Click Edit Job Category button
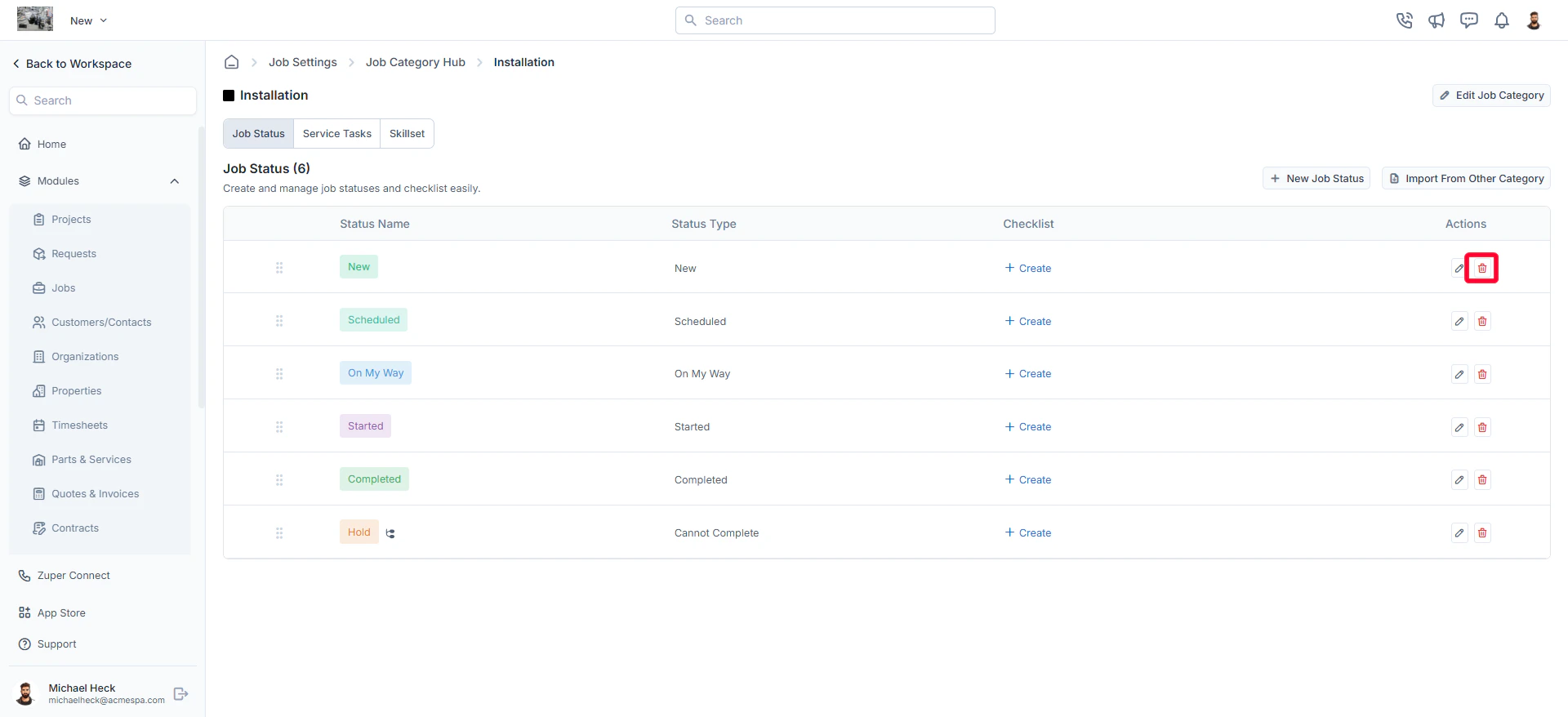 coord(1491,96)
